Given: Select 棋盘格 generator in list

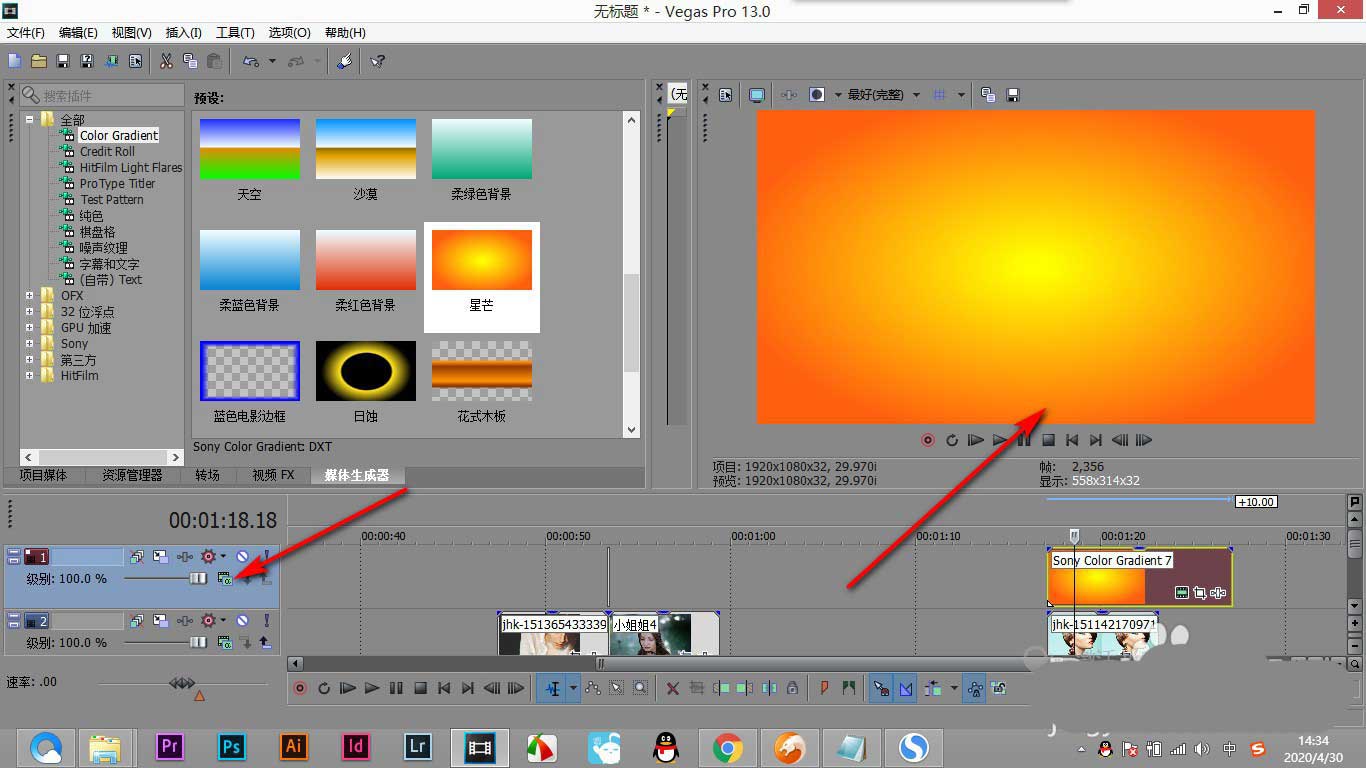Looking at the screenshot, I should tap(97, 232).
